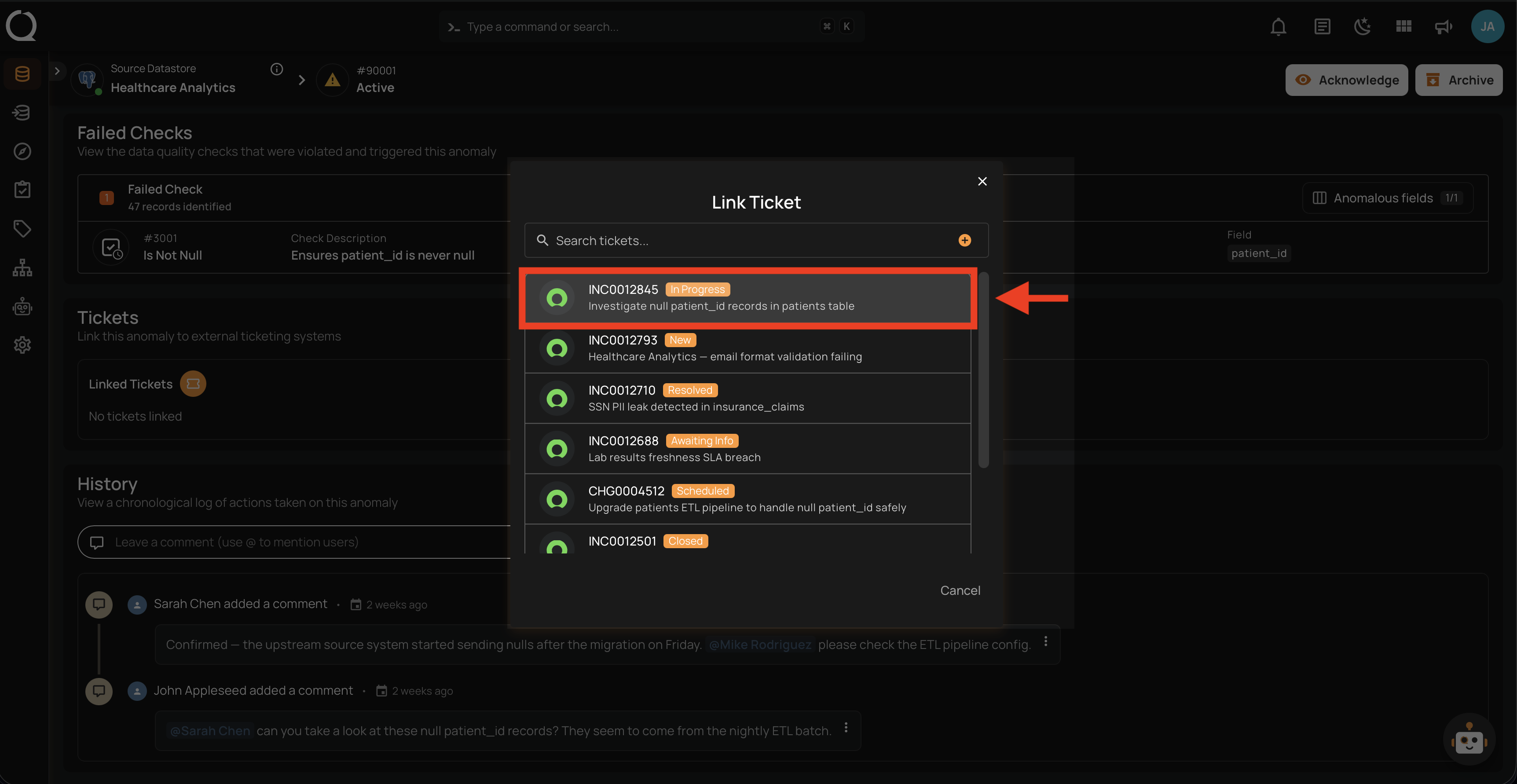The height and width of the screenshot is (784, 1517).
Task: Select ticket CHG0004512 Scheduled
Action: (x=748, y=499)
